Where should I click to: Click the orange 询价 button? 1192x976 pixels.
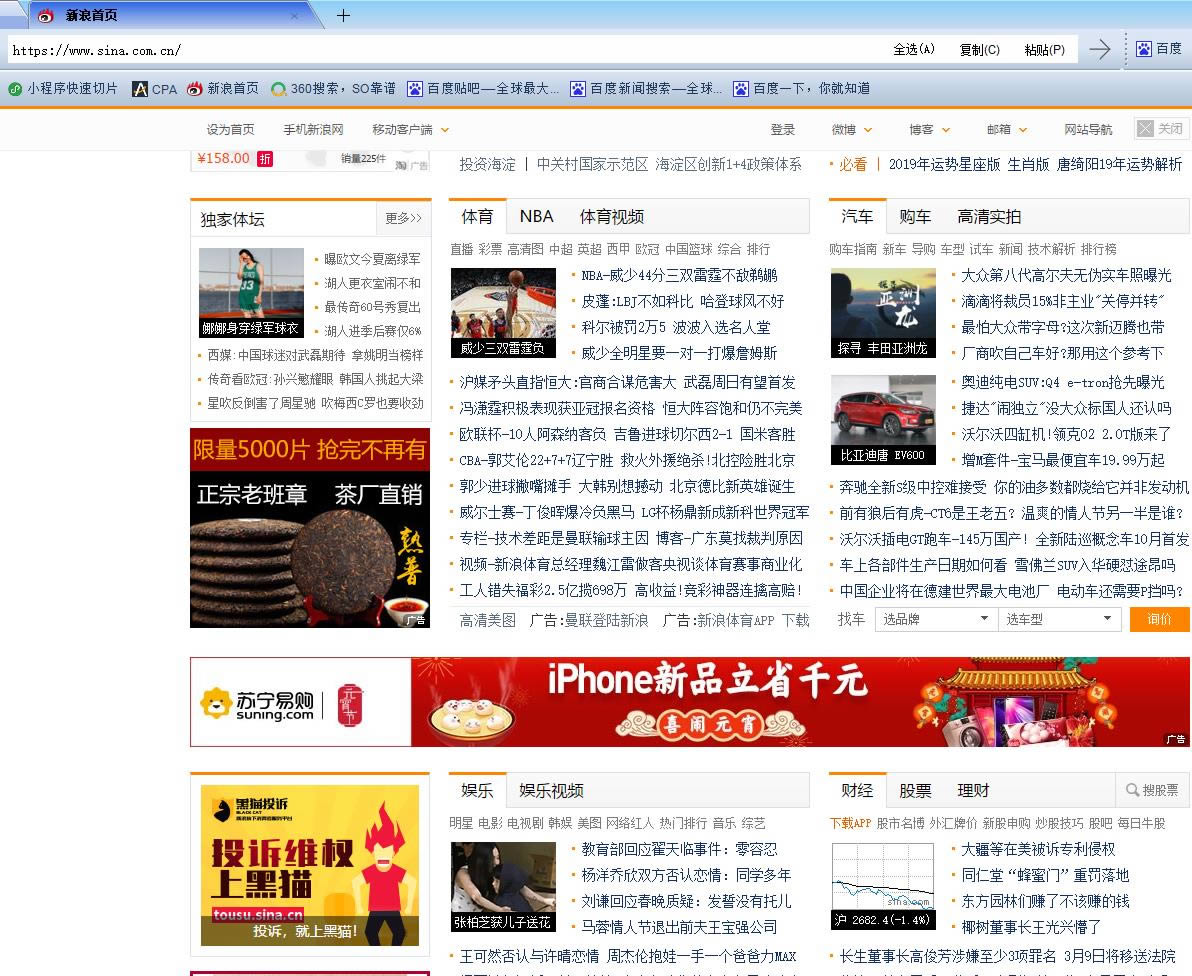1159,619
